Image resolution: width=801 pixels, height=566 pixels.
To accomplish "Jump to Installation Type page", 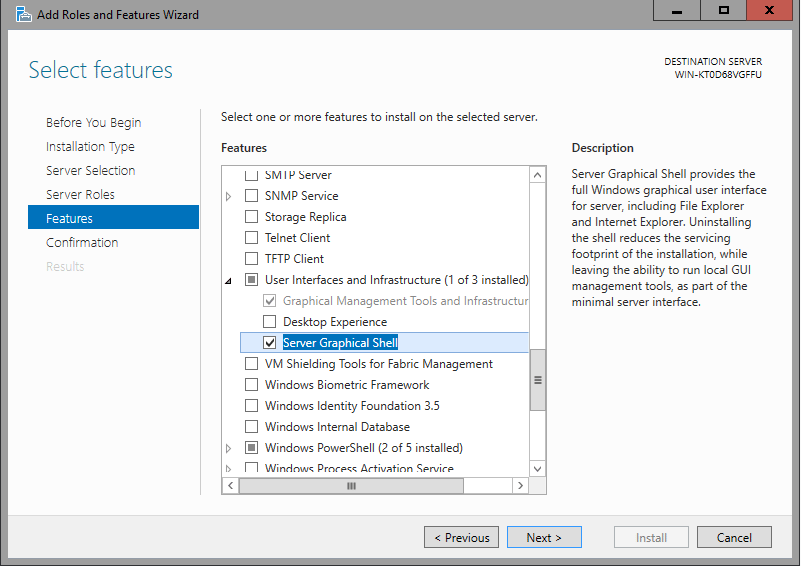I will pyautogui.click(x=90, y=147).
